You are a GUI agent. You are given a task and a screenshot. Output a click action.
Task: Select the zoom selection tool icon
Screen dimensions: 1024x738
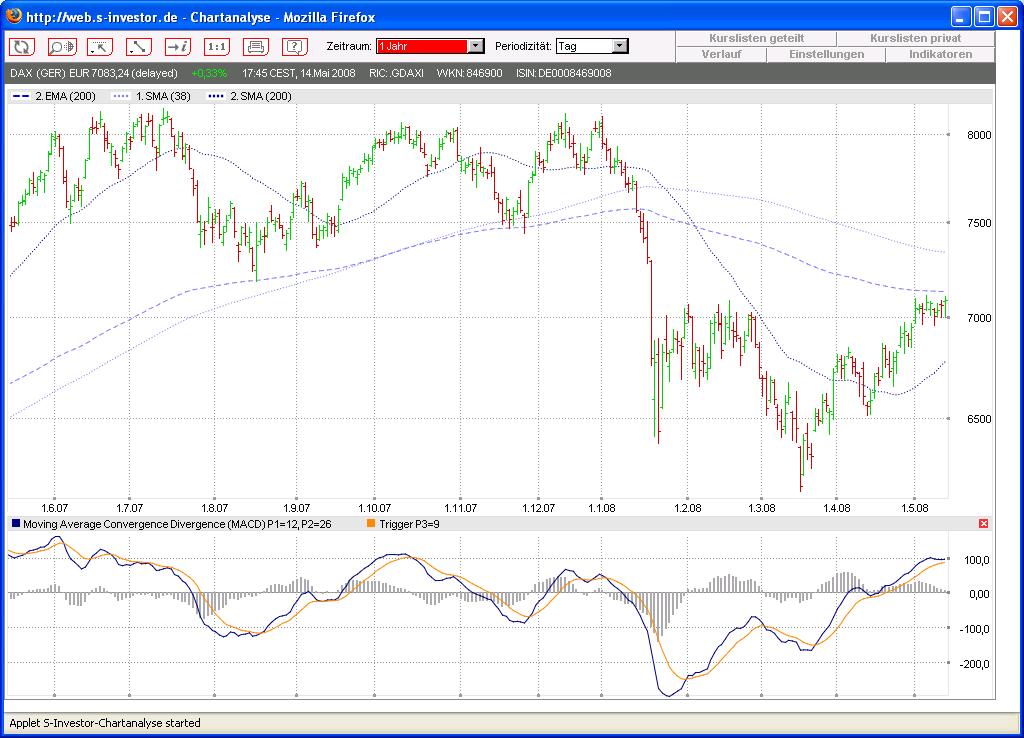click(x=100, y=46)
